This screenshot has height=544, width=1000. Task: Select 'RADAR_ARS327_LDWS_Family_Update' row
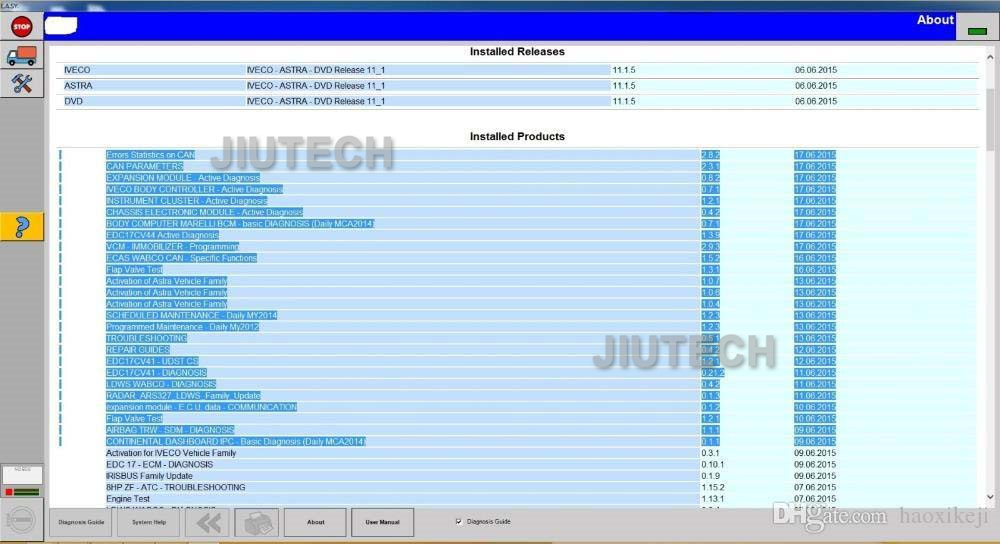[x=517, y=396]
